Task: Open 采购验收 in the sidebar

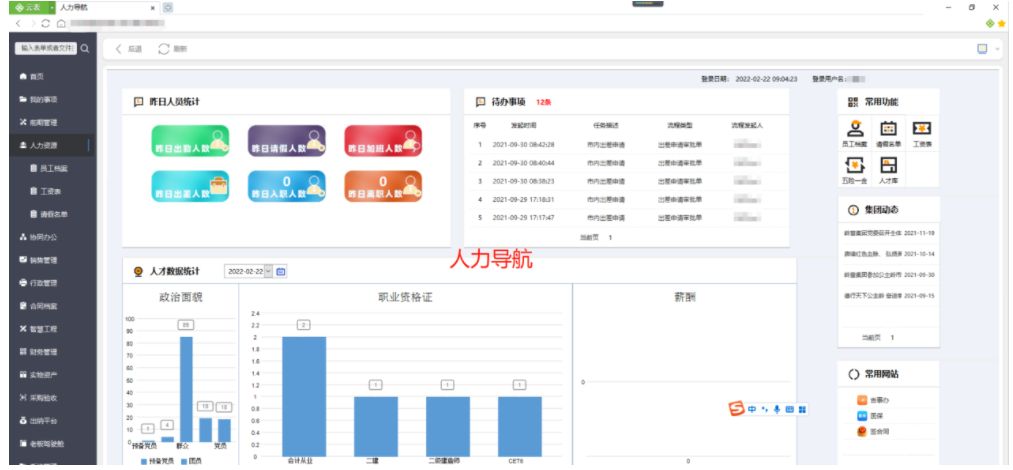Action: click(39, 398)
